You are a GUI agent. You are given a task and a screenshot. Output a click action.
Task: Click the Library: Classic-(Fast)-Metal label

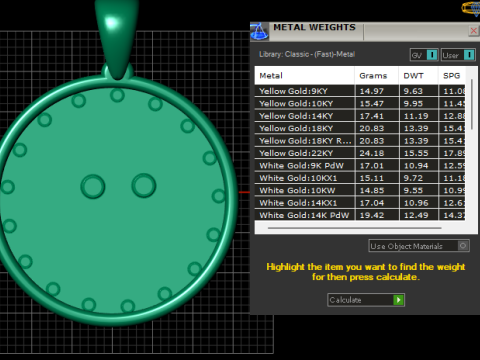[307, 54]
